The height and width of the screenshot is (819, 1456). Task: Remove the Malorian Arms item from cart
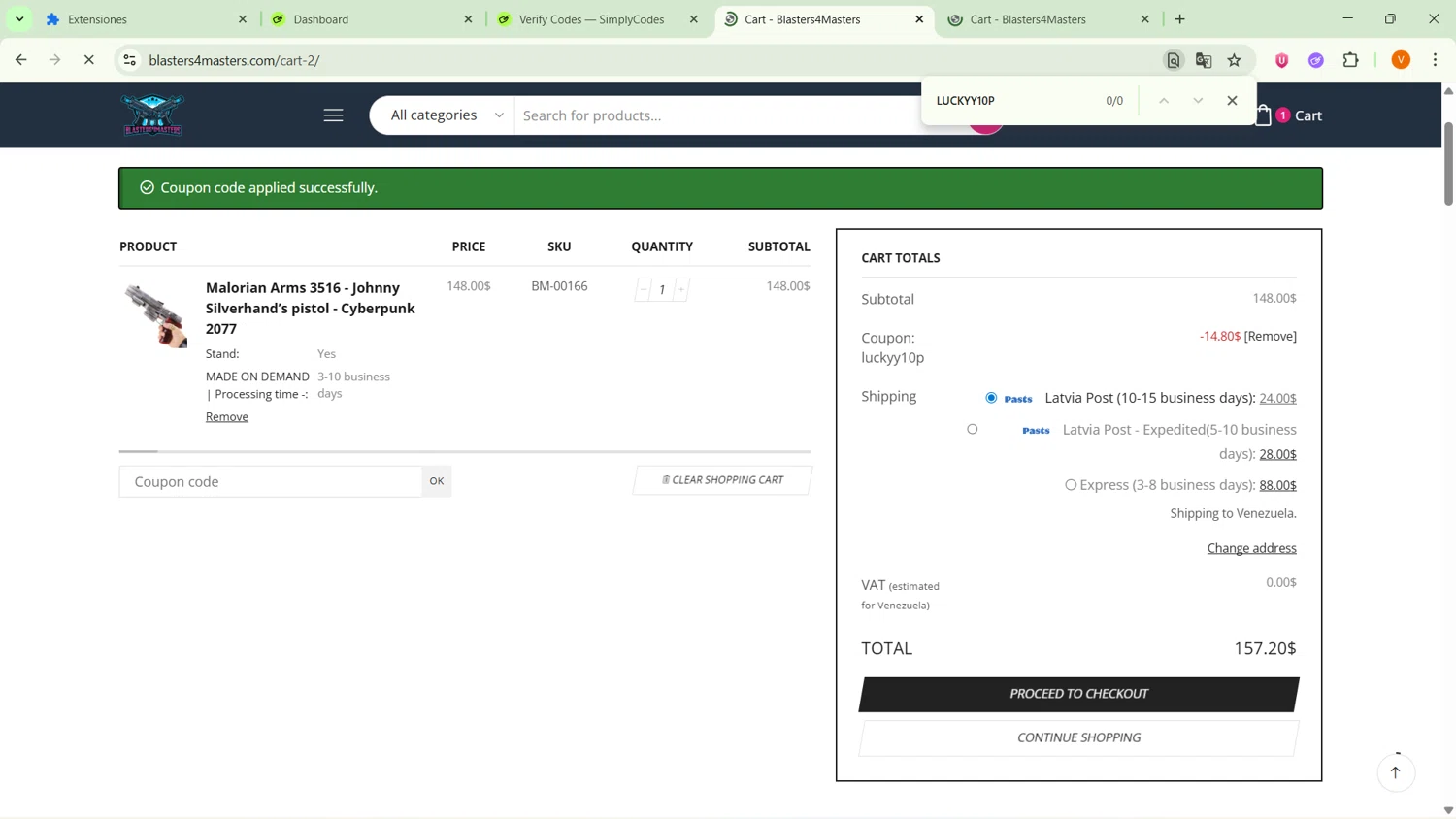[227, 417]
